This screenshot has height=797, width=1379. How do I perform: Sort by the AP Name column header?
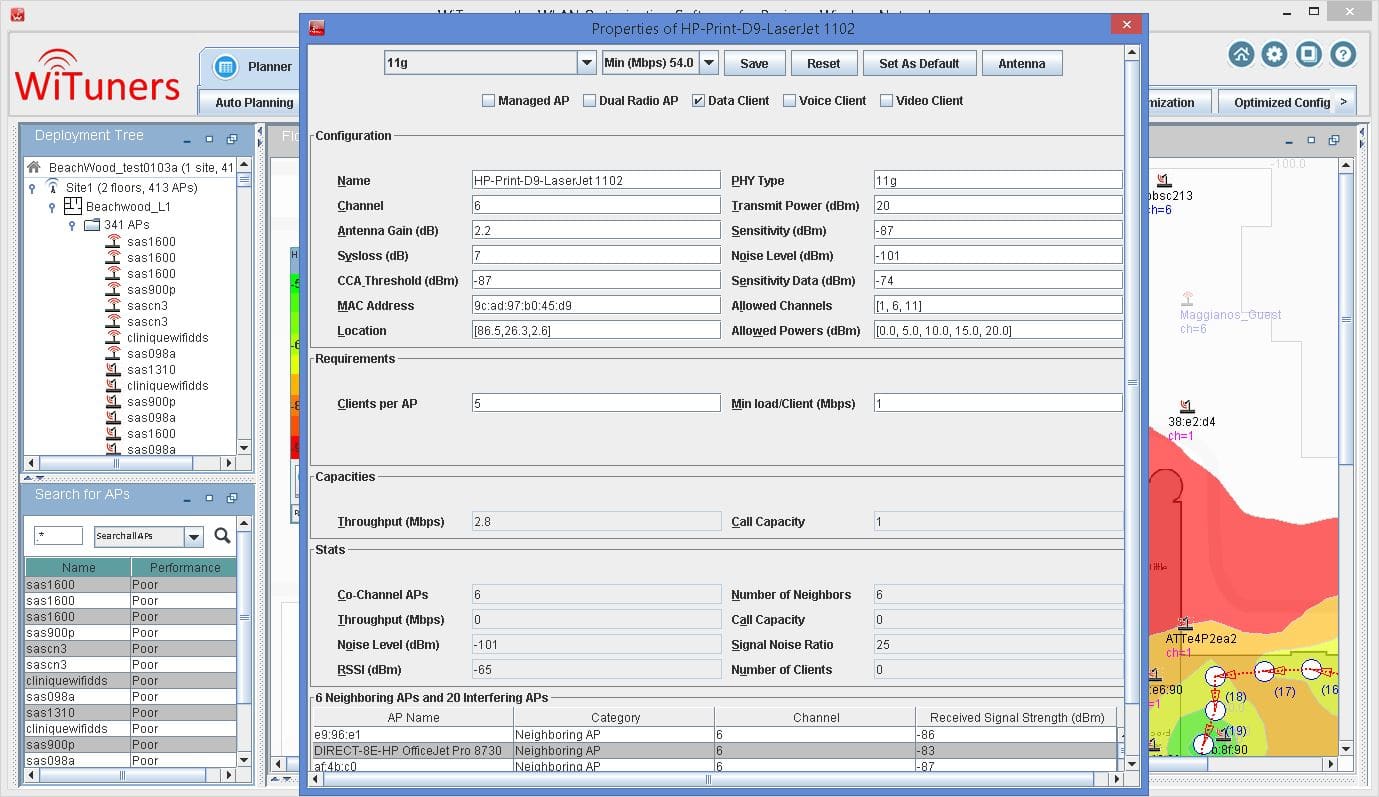pyautogui.click(x=413, y=717)
